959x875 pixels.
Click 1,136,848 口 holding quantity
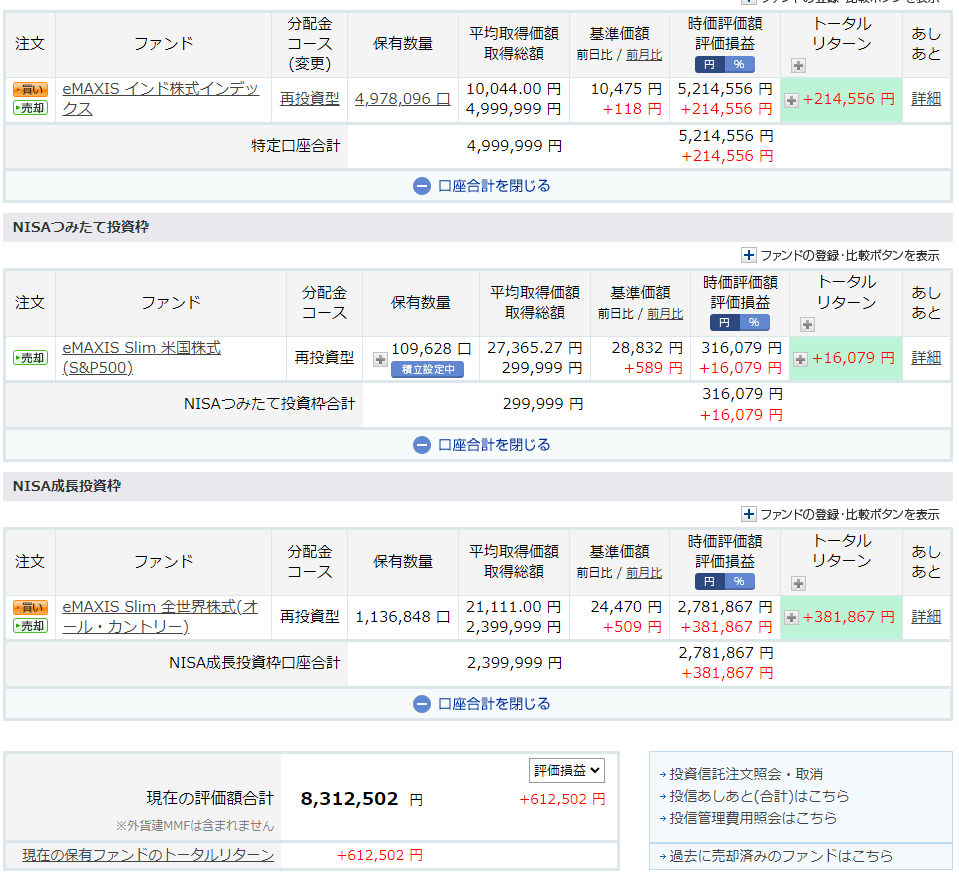click(402, 617)
